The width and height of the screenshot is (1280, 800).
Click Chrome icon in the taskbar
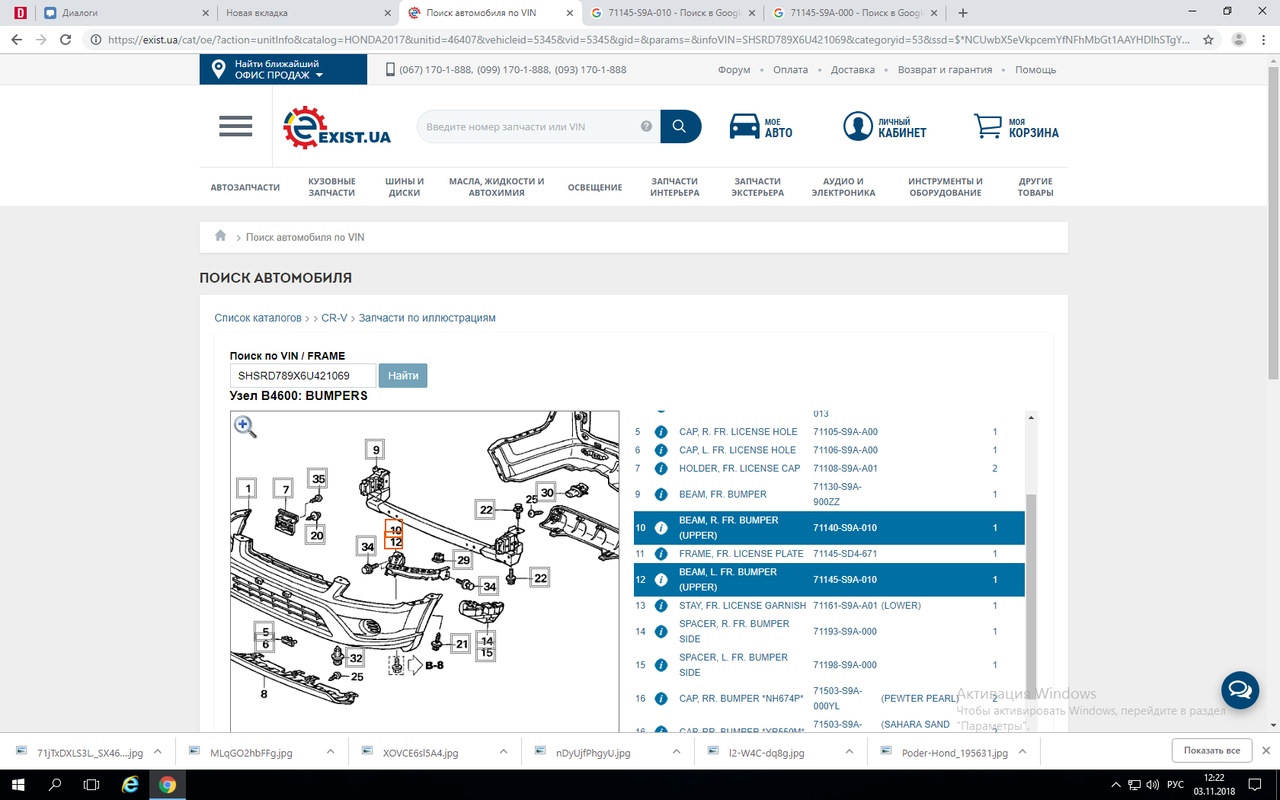(166, 784)
